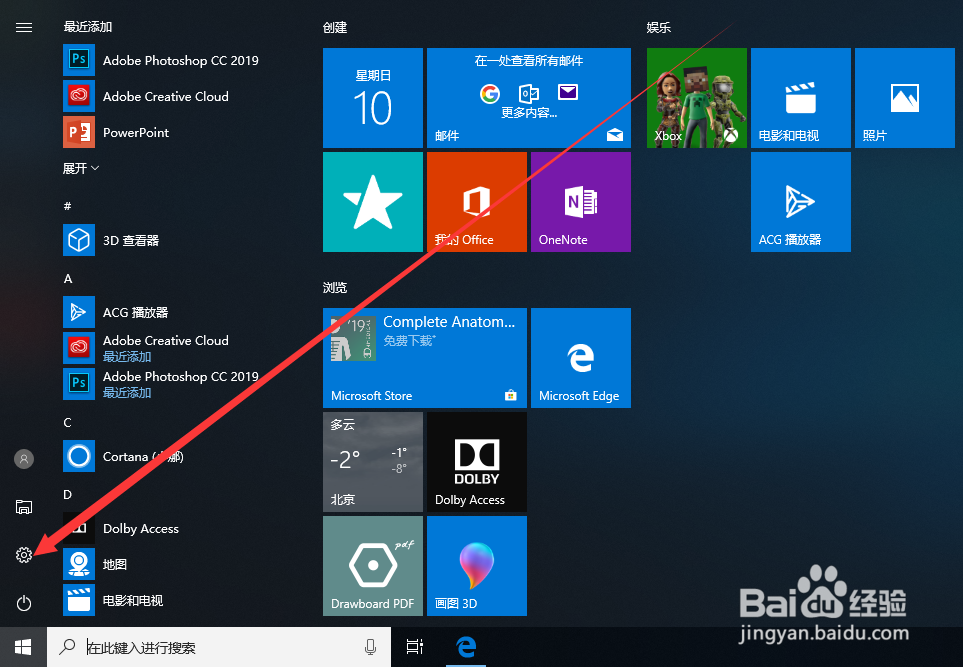This screenshot has height=667, width=963.
Task: Click the D letter group header
Action: (x=68, y=494)
